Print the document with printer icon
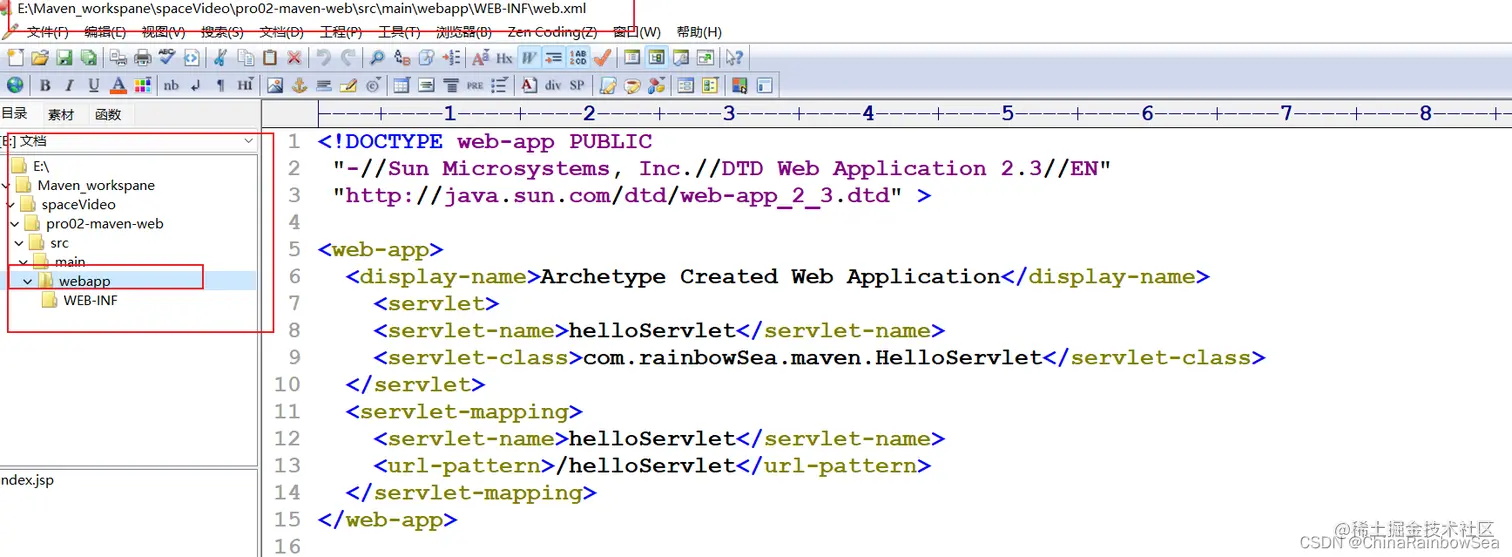The height and width of the screenshot is (557, 1512). (142, 58)
